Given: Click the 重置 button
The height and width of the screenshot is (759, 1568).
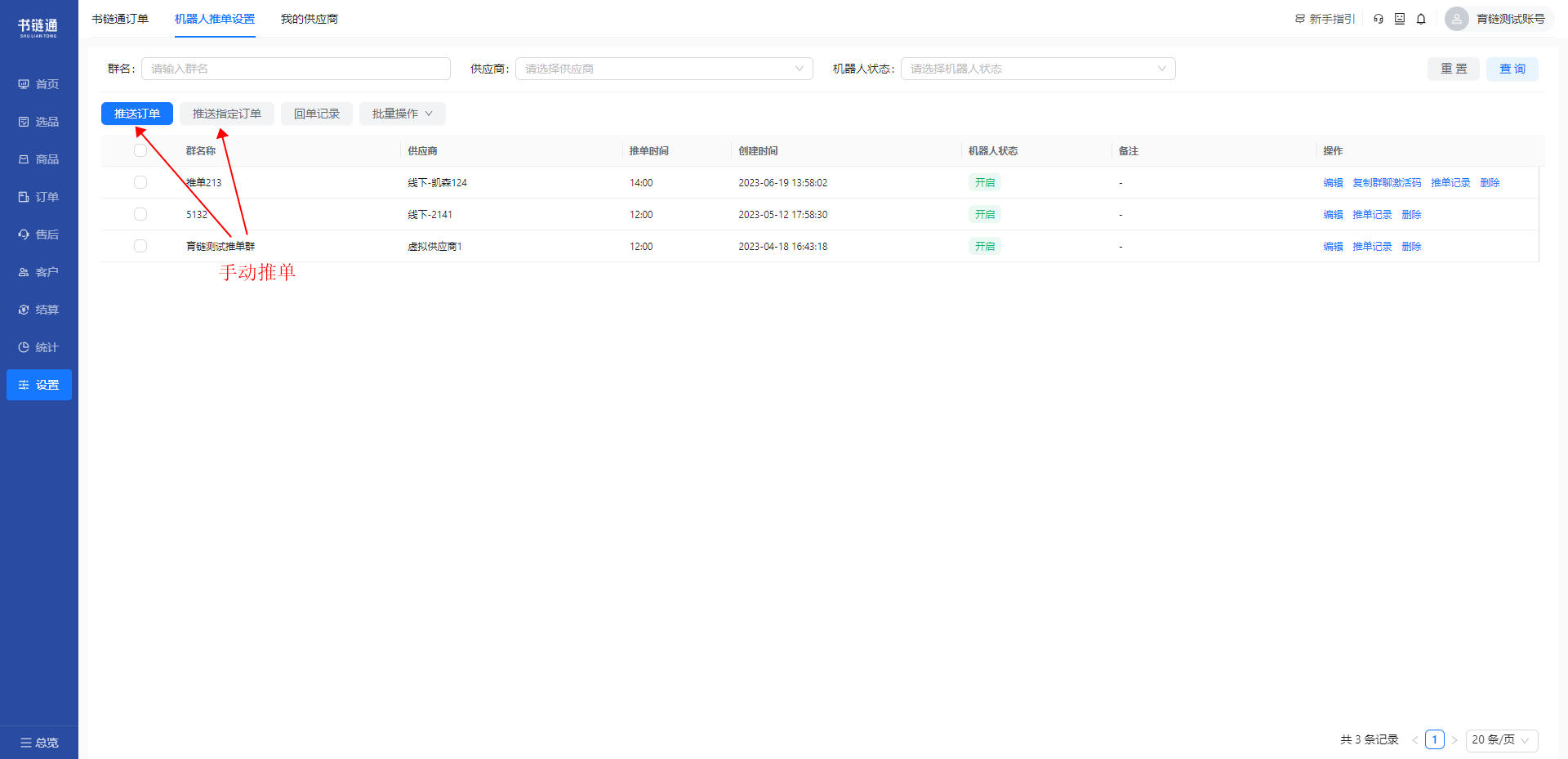Looking at the screenshot, I should point(1454,69).
